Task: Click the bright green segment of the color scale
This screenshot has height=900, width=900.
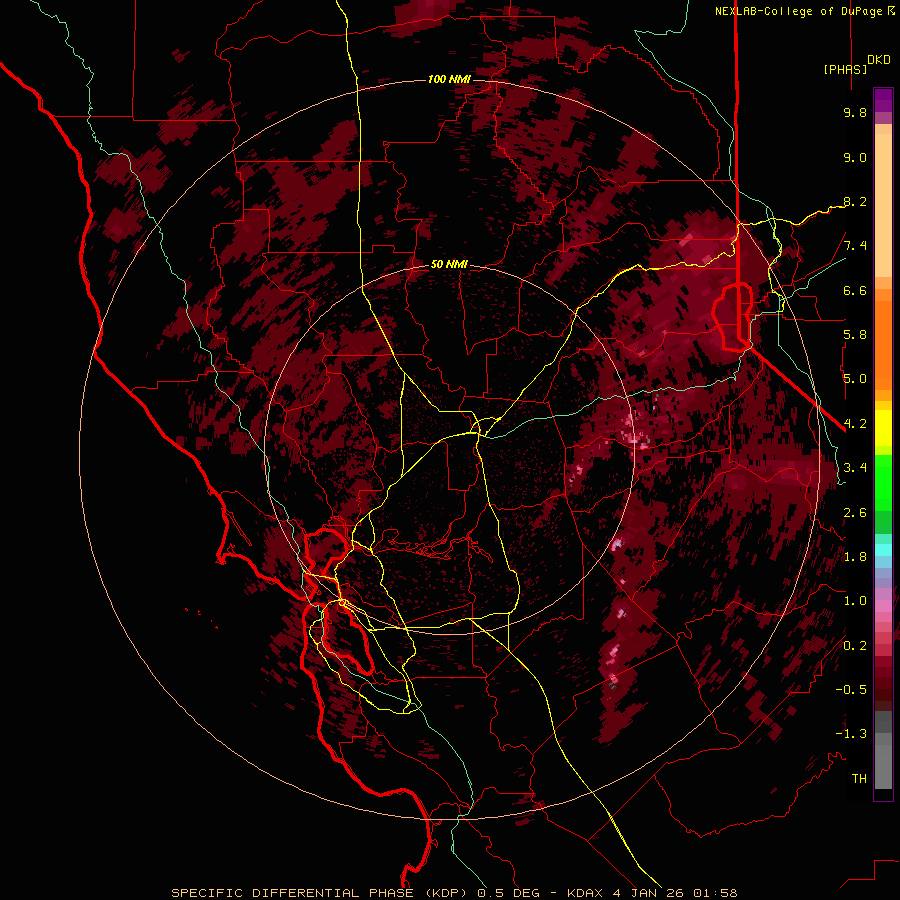Action: [x=883, y=482]
